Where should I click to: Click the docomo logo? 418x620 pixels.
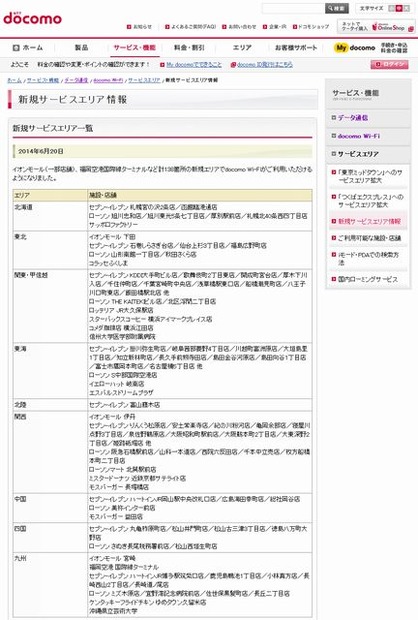[32, 18]
